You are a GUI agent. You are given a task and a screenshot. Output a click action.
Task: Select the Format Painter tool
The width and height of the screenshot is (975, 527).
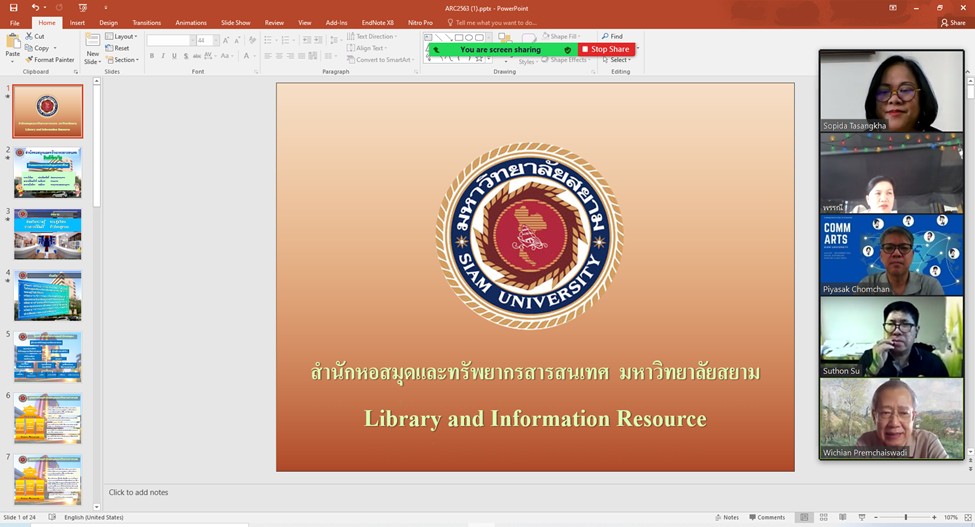pyautogui.click(x=50, y=60)
